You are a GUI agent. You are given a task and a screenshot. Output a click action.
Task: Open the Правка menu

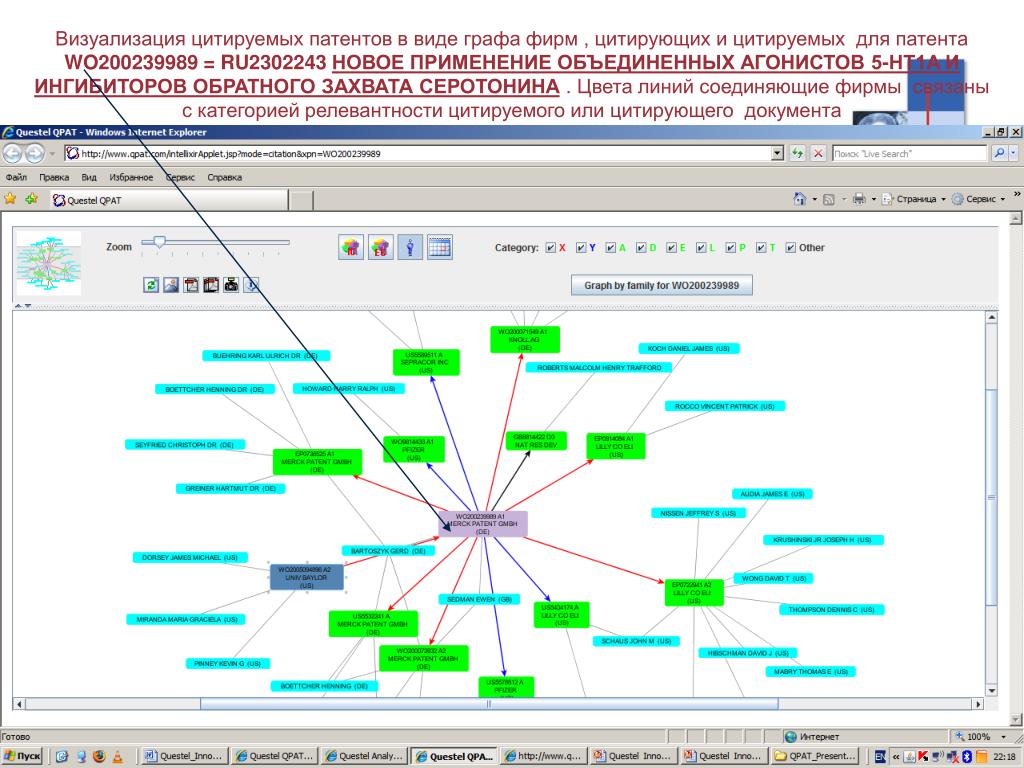[54, 178]
